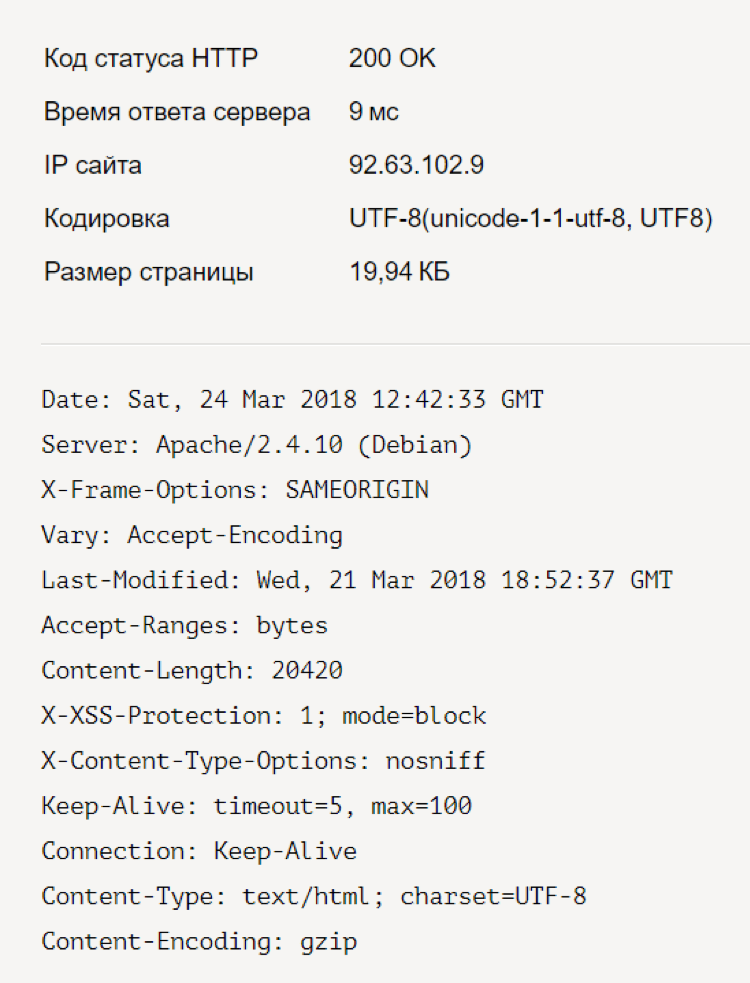This screenshot has width=750, height=983.
Task: Click the Server Apache/2.4.10 header line
Action: pos(256,445)
